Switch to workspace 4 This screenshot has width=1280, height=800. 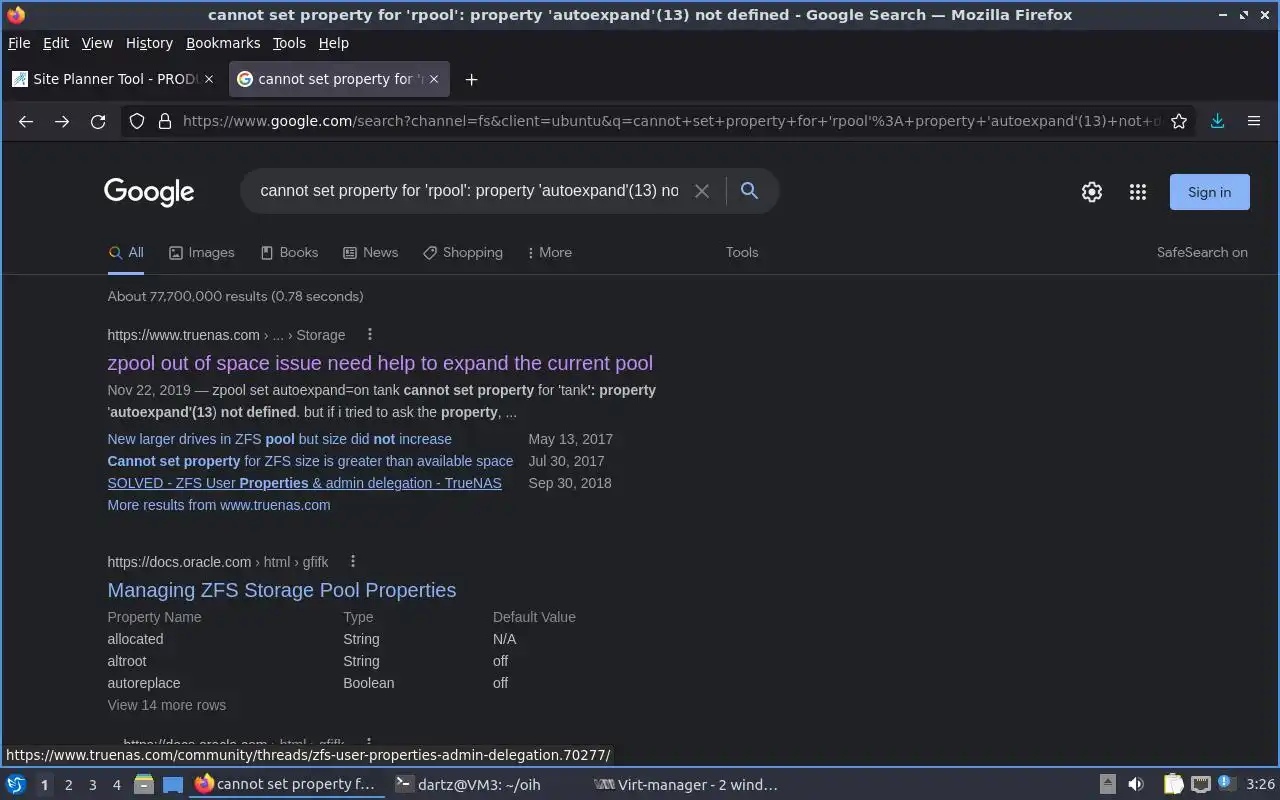pos(116,785)
